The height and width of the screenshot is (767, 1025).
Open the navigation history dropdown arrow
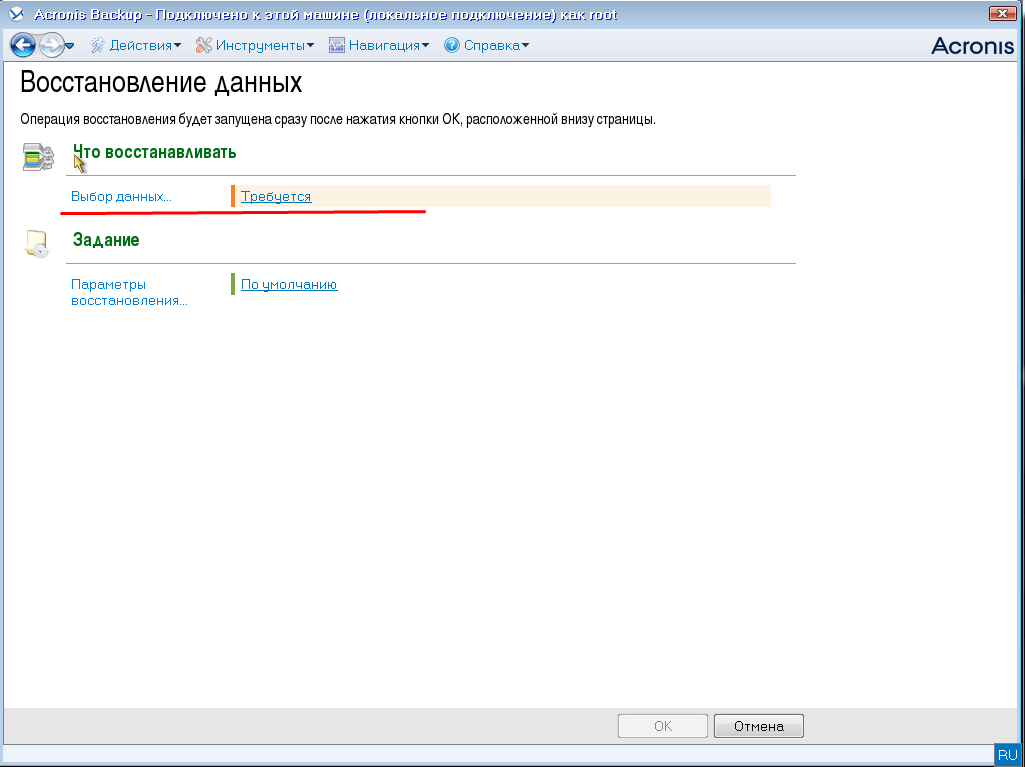point(70,46)
